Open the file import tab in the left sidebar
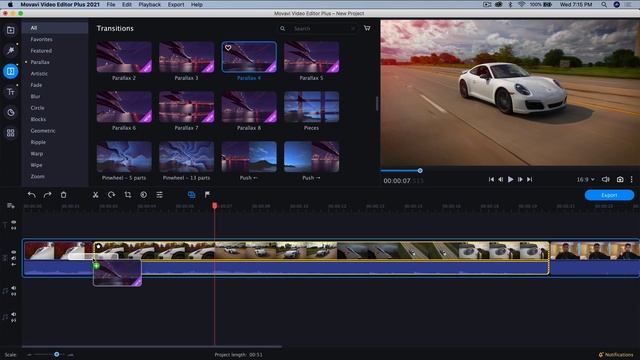The image size is (640, 360). click(11, 30)
